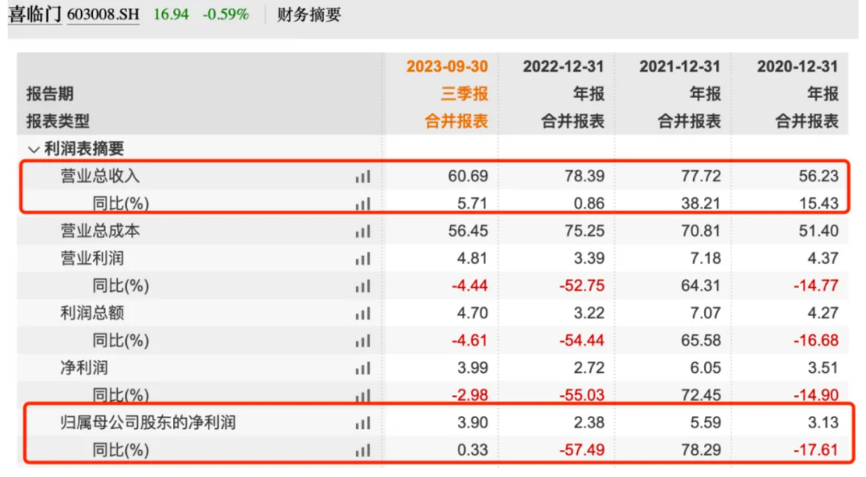
Task: Collapse the 利润表摘要 section
Action: [34, 148]
